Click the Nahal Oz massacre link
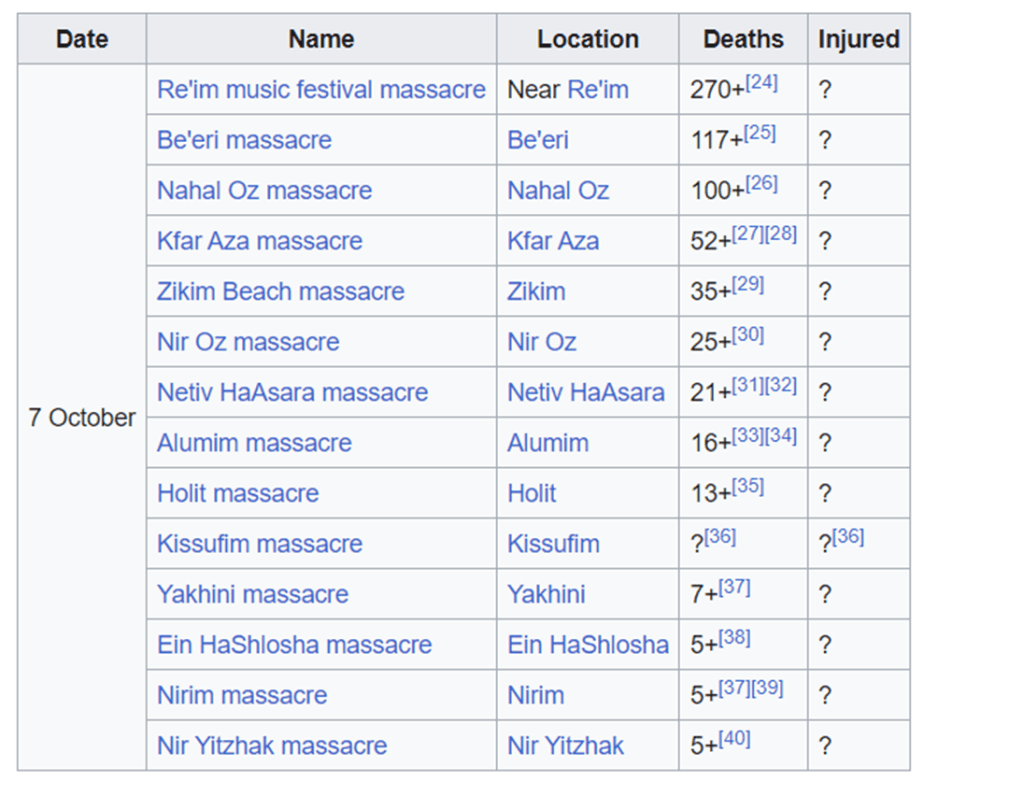 tap(264, 191)
